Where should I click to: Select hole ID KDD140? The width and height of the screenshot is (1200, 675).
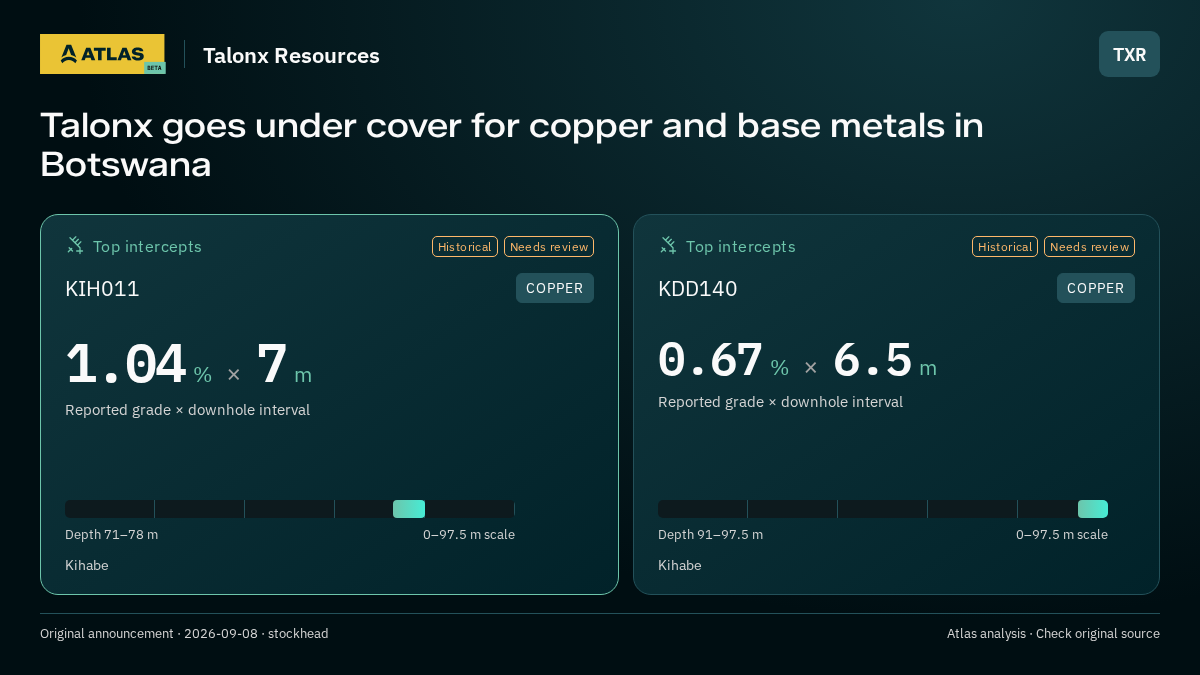click(x=698, y=289)
